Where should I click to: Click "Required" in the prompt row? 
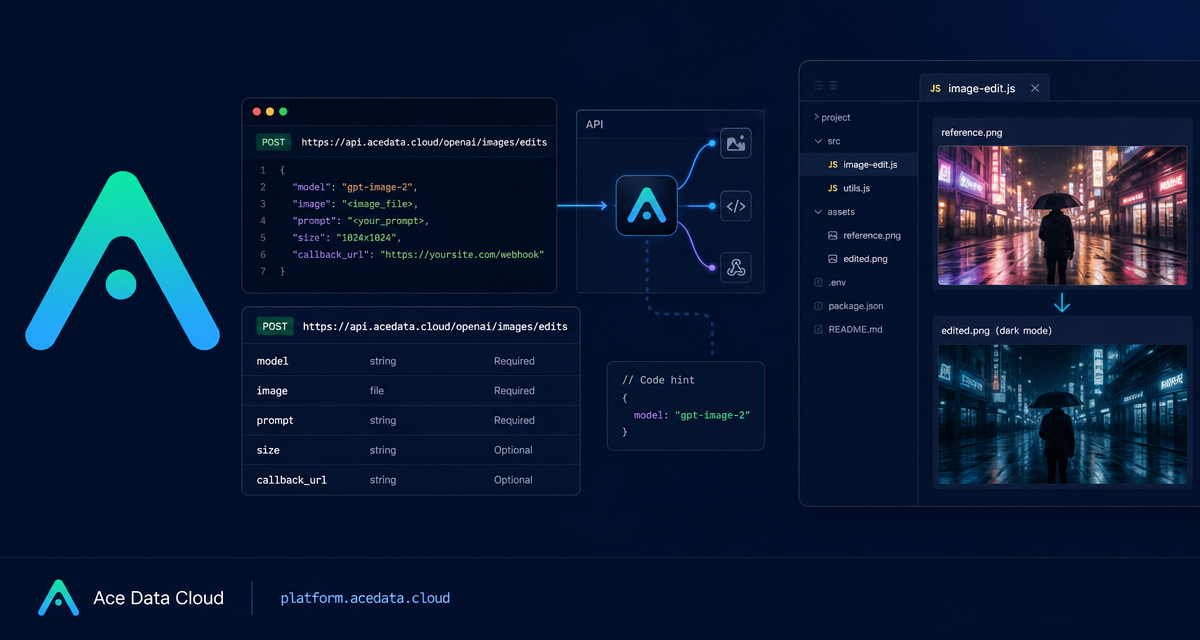[x=514, y=421]
